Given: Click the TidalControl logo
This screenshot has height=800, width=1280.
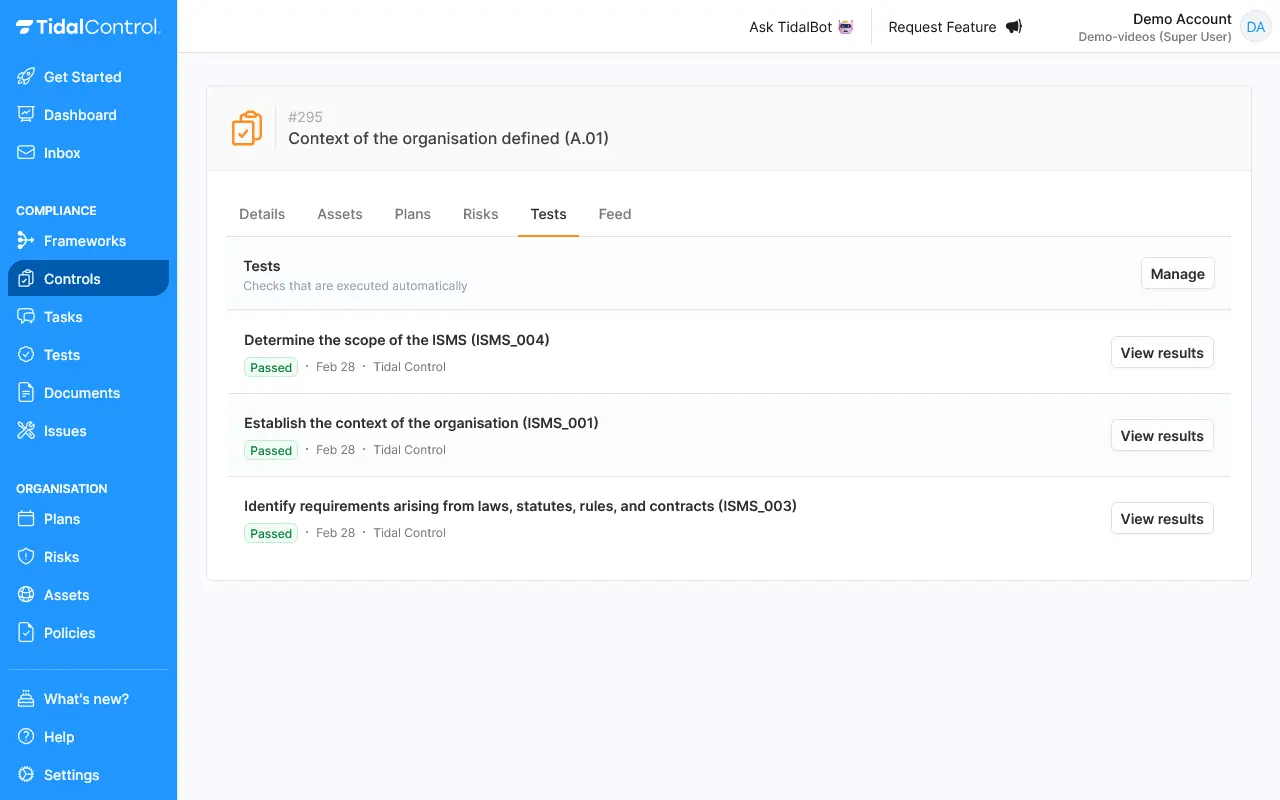Looking at the screenshot, I should coord(88,27).
